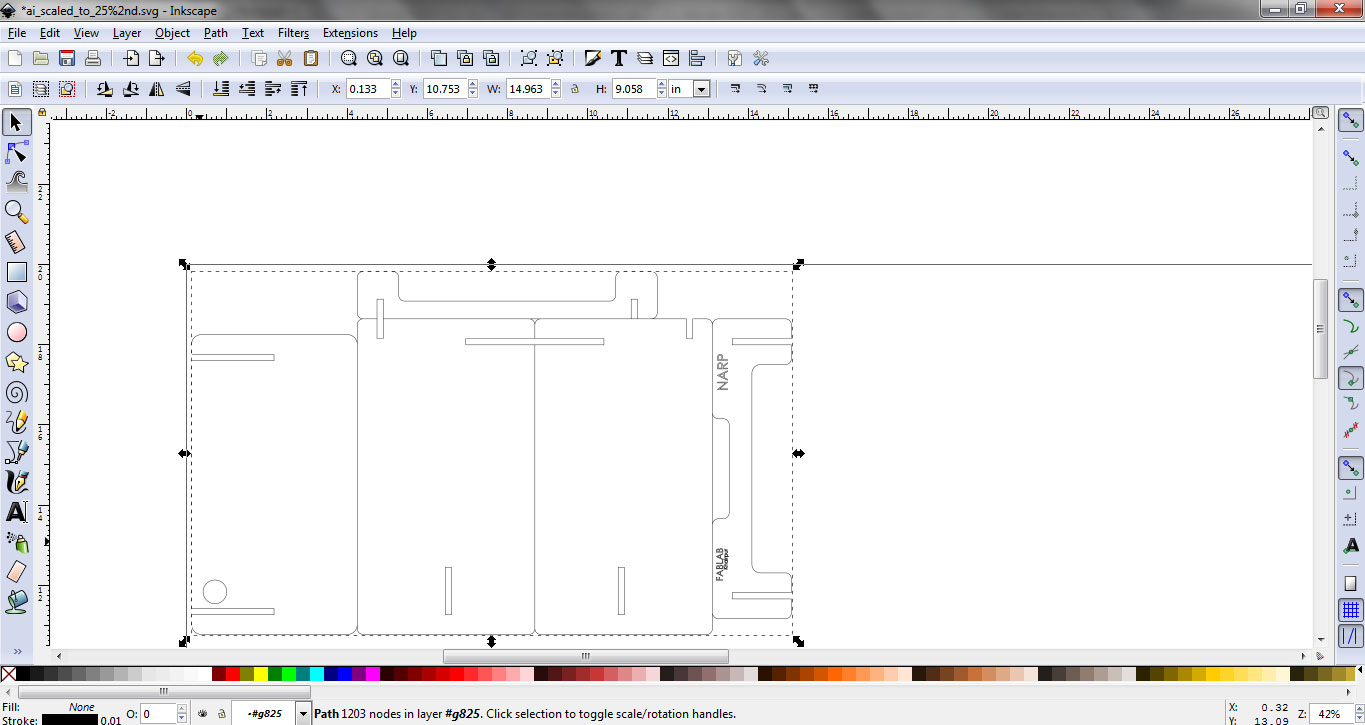The width and height of the screenshot is (1365, 725).
Task: Choose the Spiral tool
Action: point(17,392)
